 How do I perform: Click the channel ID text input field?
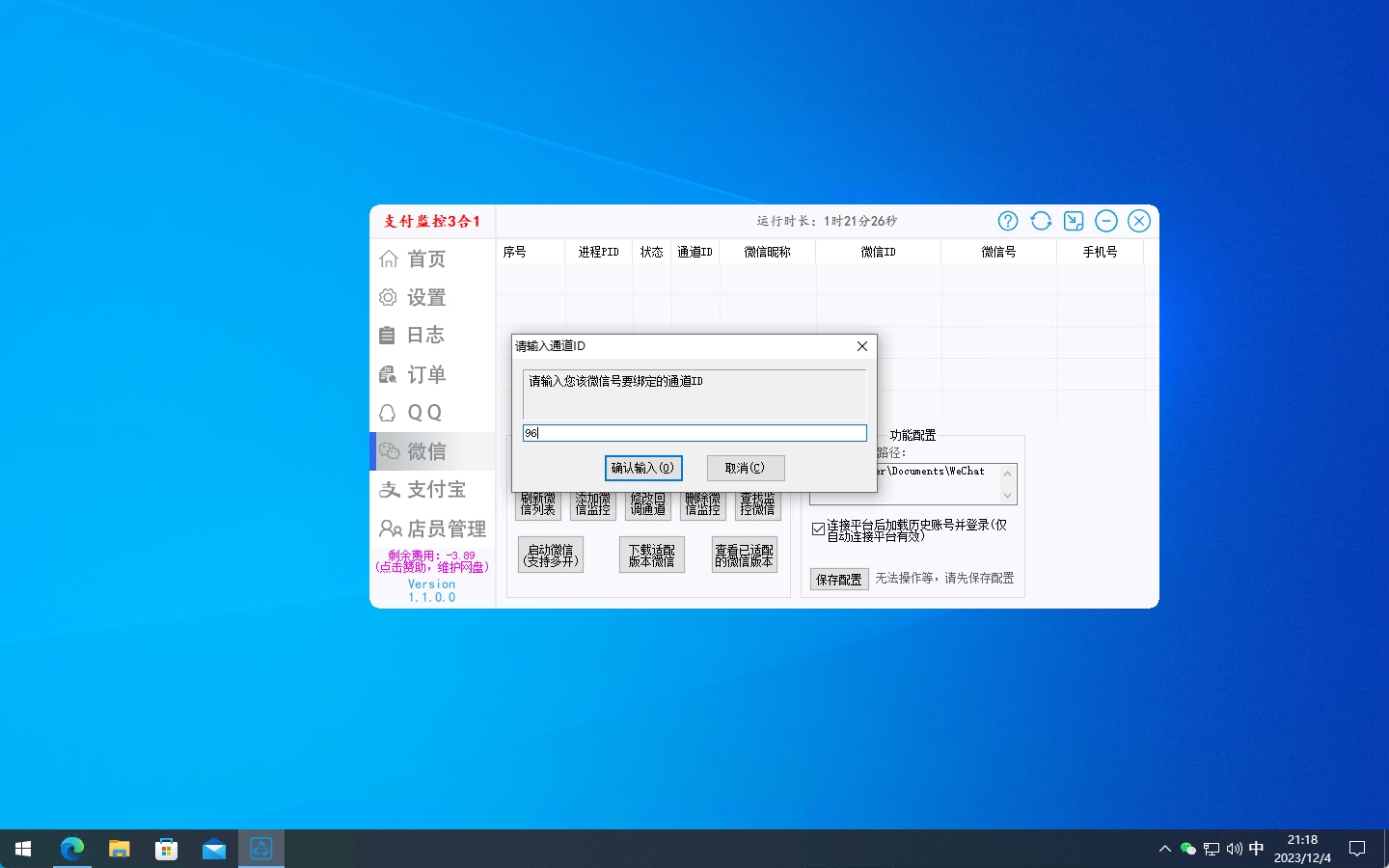694,433
